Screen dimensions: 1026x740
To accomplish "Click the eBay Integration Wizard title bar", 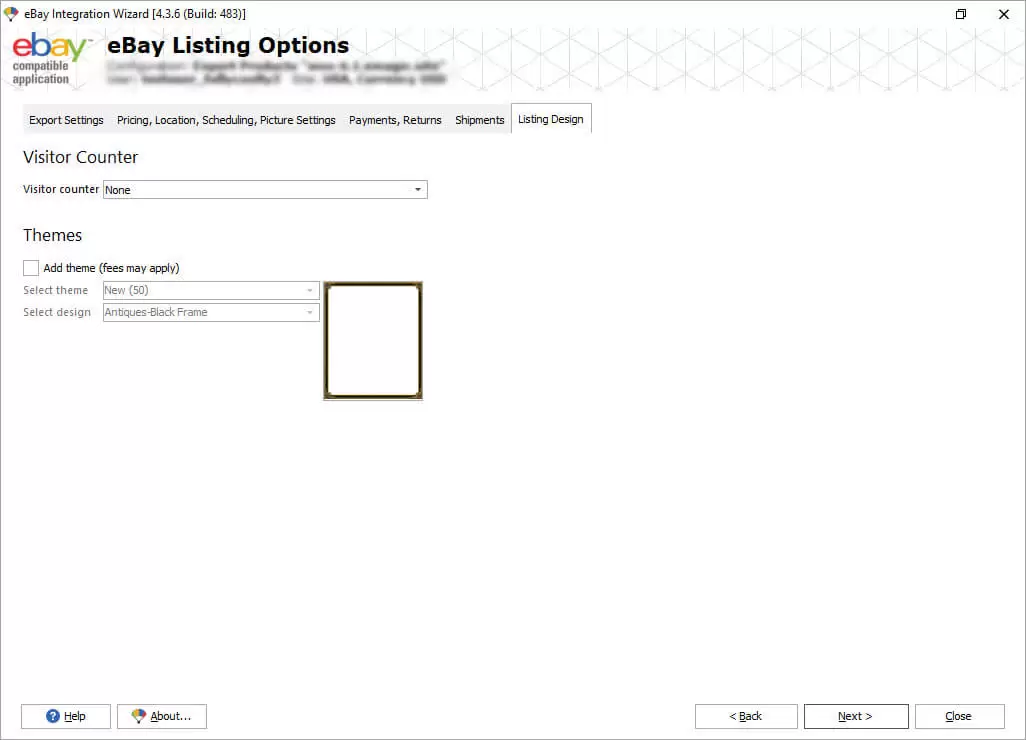I will click(x=500, y=14).
